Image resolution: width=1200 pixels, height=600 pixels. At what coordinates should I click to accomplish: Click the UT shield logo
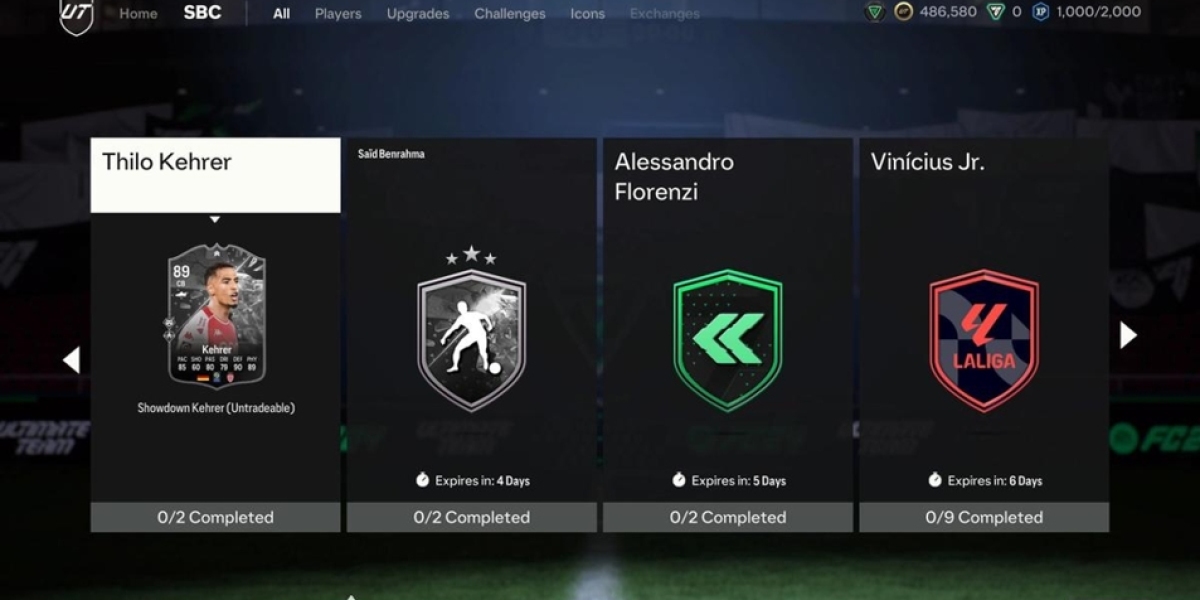click(76, 14)
